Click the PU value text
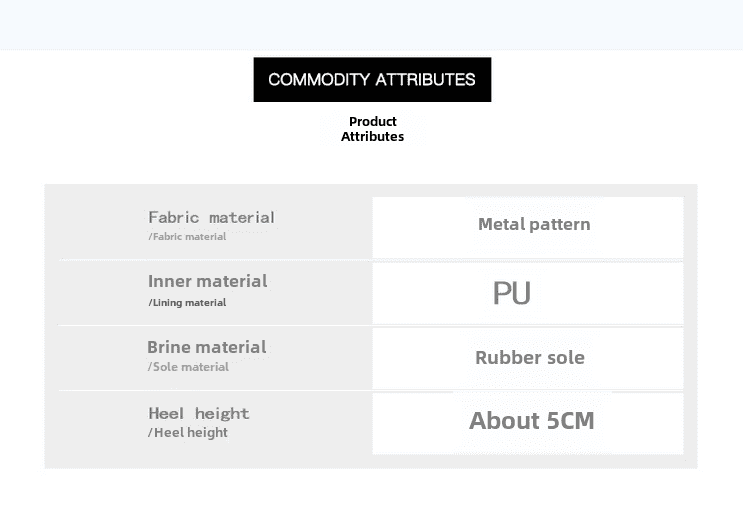The height and width of the screenshot is (510, 743). point(511,293)
